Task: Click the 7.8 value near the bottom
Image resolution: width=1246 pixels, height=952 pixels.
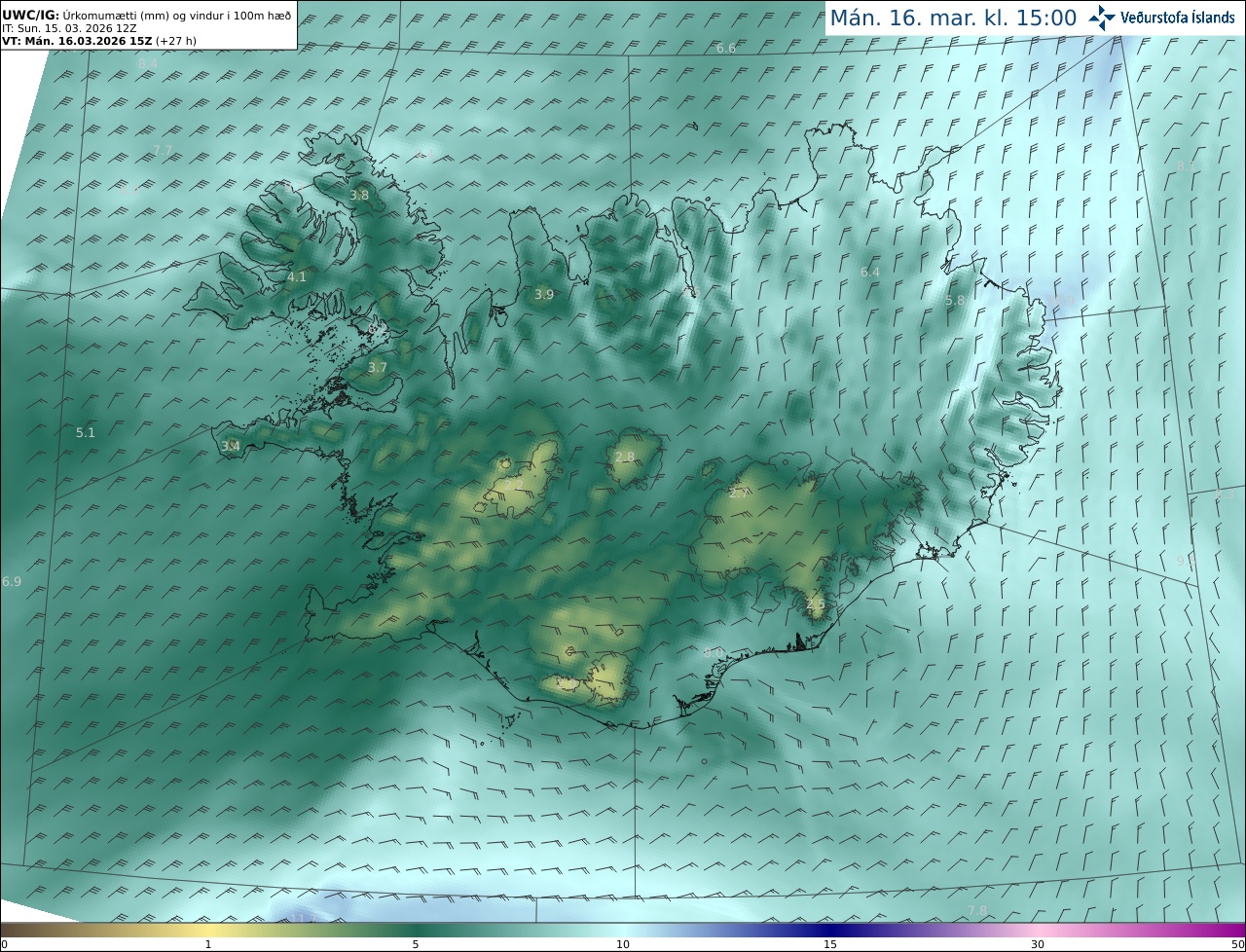Action: [977, 910]
